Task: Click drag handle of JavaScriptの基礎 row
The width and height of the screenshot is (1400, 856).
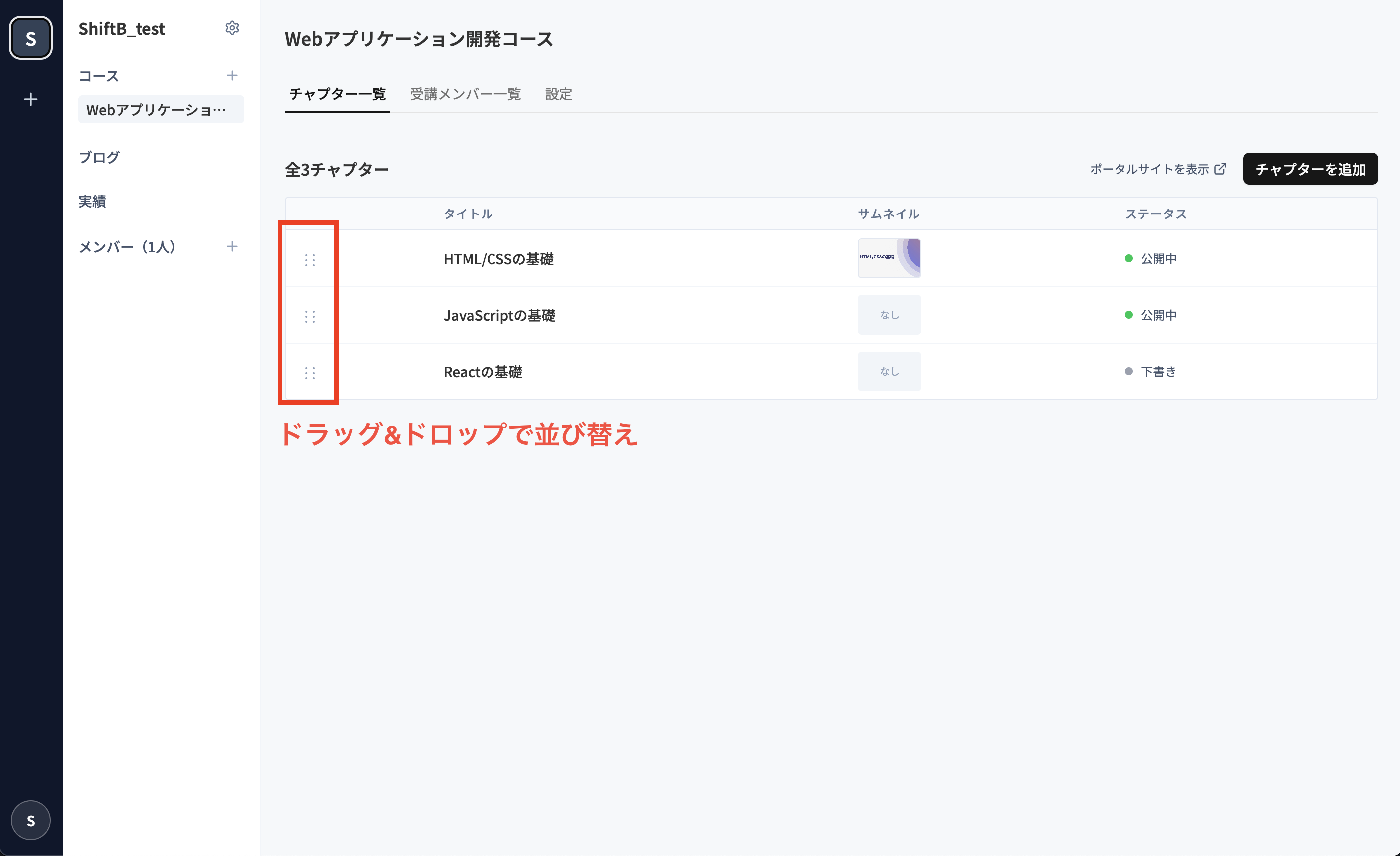Action: click(310, 316)
